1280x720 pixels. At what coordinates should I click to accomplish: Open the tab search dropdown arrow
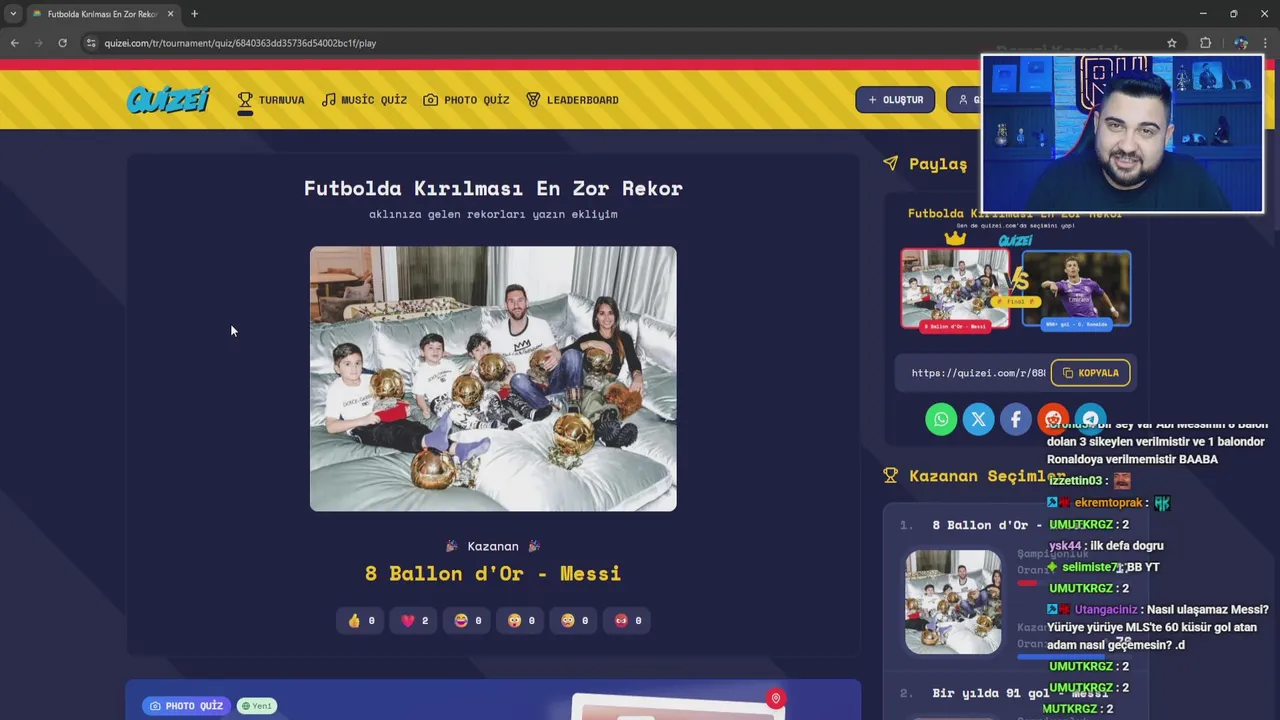tap(12, 14)
